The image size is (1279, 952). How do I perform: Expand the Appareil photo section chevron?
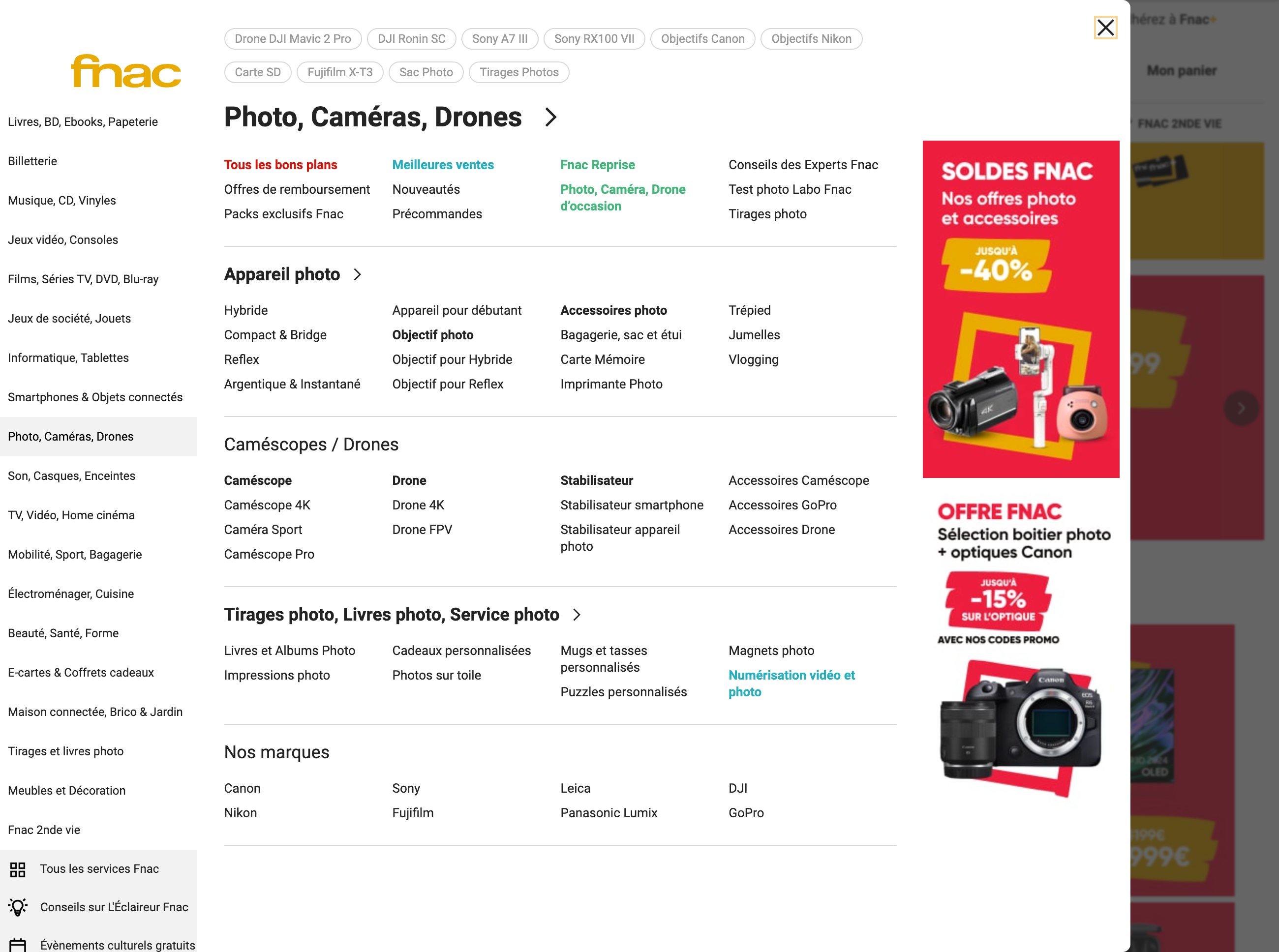coord(357,275)
